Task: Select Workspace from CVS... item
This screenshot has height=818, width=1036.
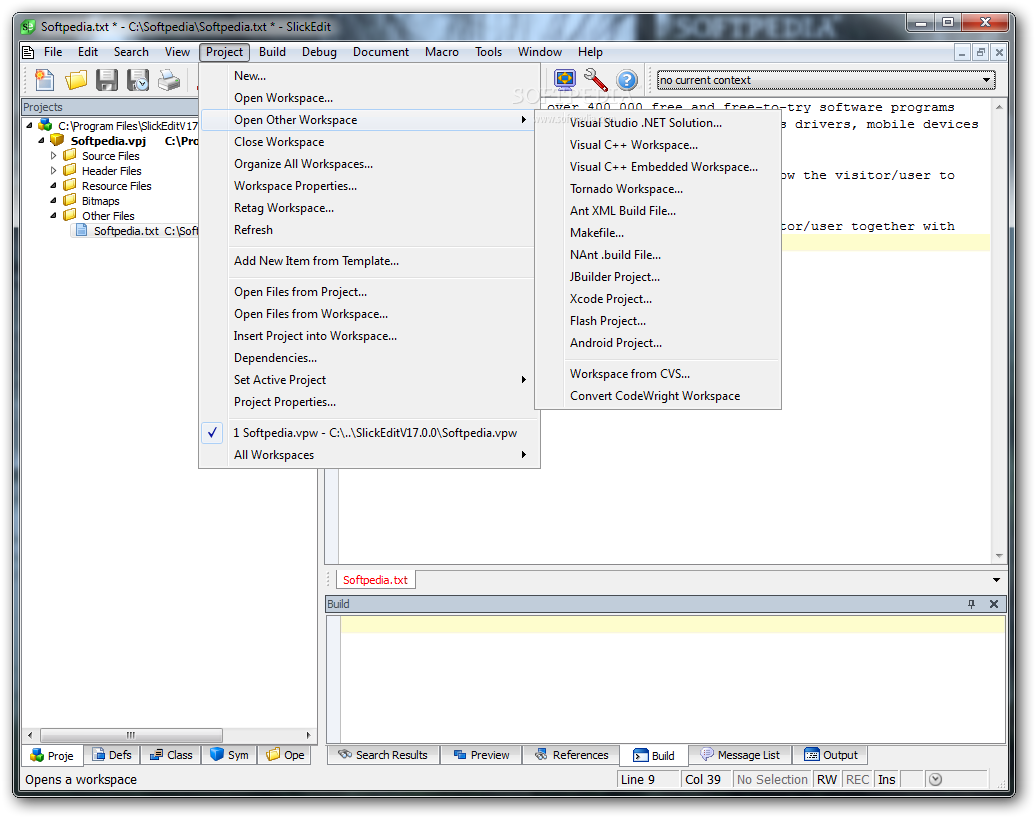Action: (658, 374)
